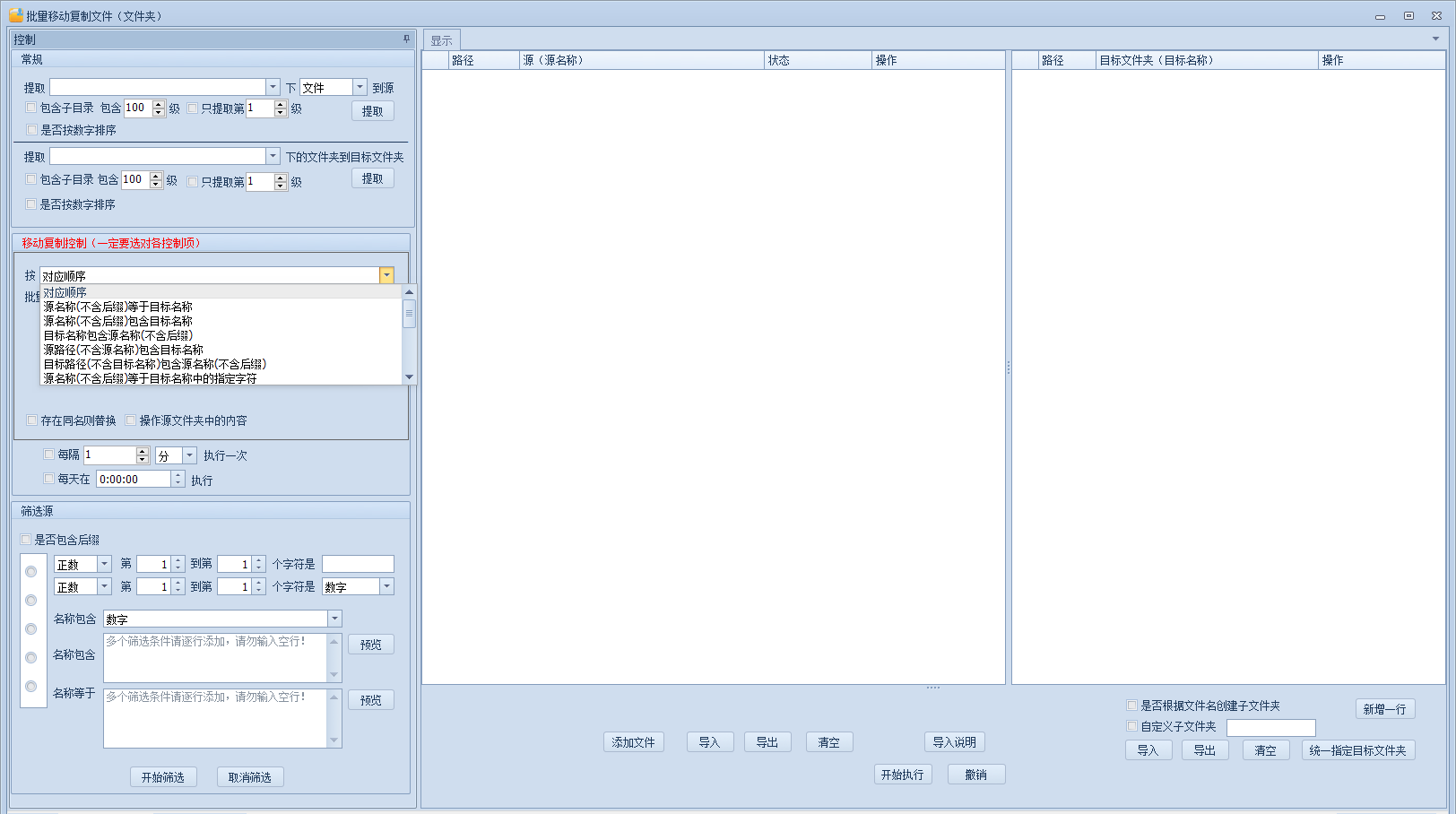Enable 操作源文件夹中的内容 checkbox
This screenshot has height=814, width=1456.
(131, 420)
